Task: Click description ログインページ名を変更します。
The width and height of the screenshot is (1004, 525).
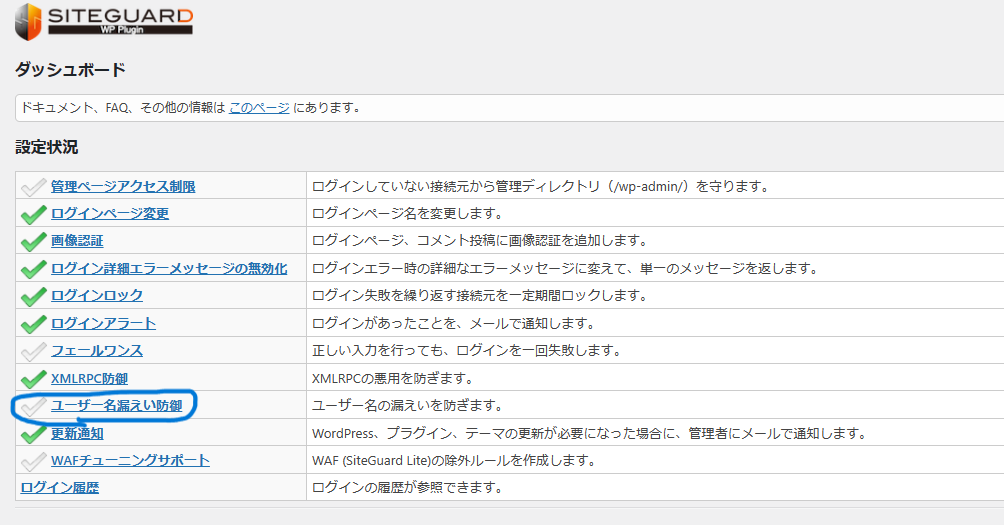Action: pos(407,213)
